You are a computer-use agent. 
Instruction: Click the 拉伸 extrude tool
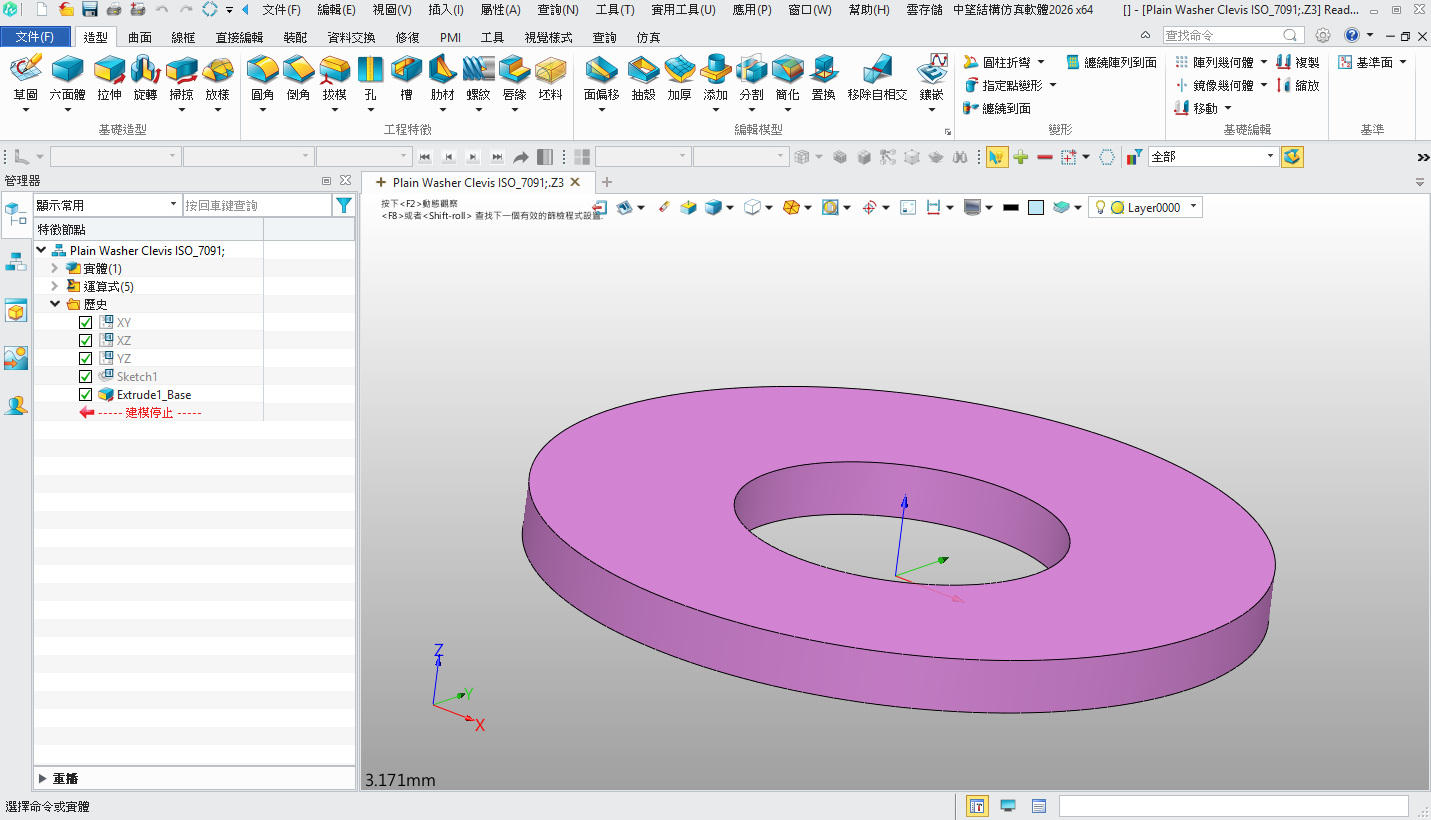[x=109, y=78]
